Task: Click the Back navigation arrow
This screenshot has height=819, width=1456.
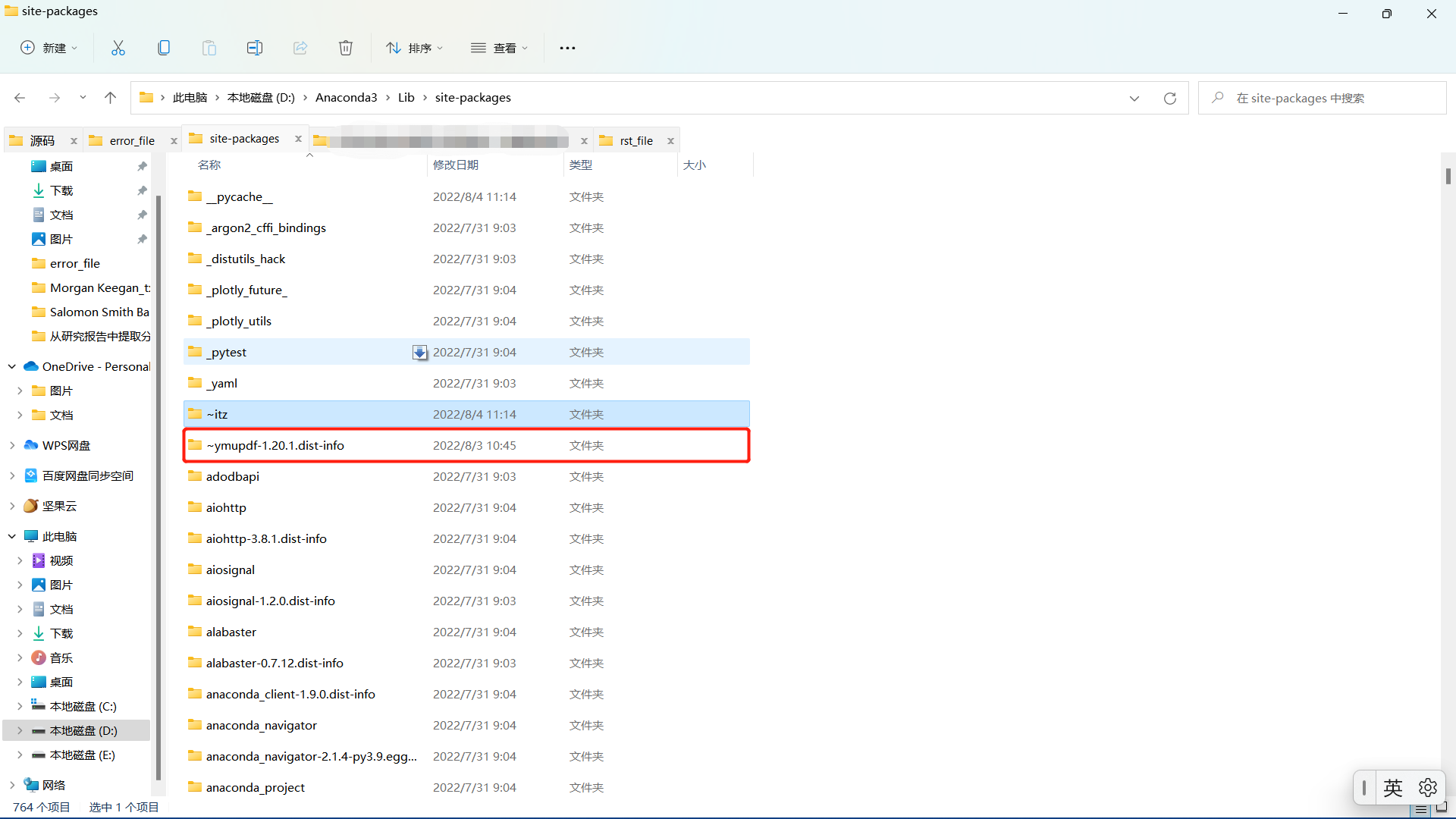Action: (x=20, y=98)
